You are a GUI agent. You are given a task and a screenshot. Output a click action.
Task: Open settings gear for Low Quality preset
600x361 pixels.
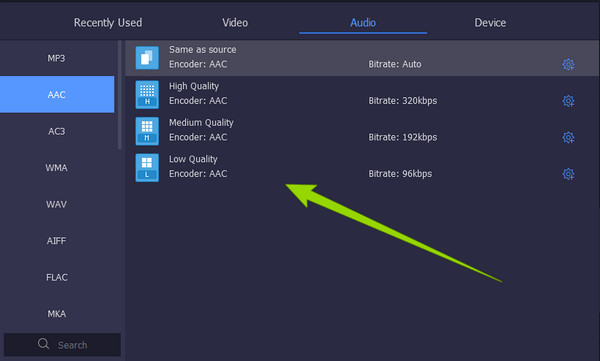point(568,174)
